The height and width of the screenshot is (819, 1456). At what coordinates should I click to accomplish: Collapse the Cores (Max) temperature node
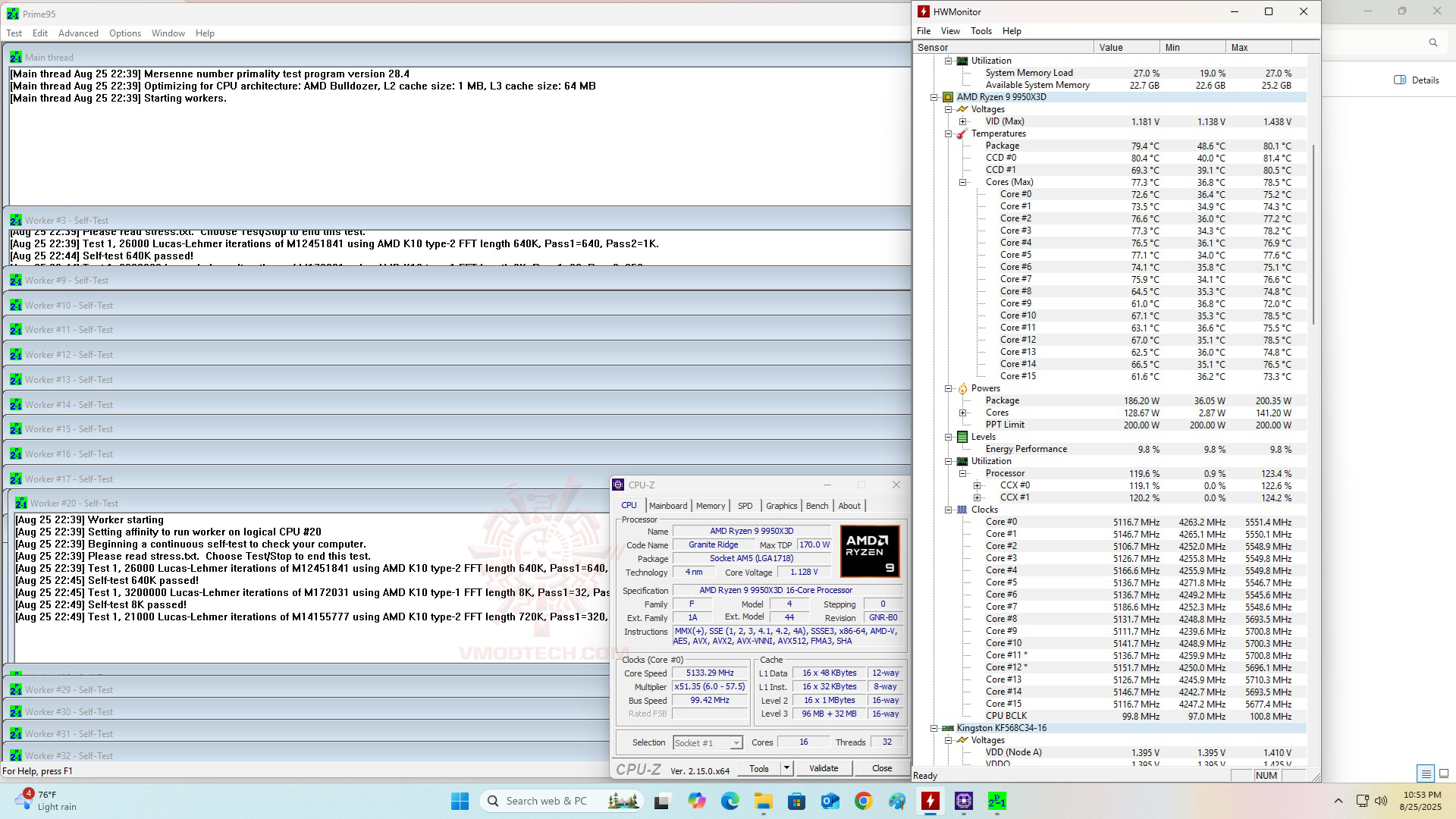962,182
